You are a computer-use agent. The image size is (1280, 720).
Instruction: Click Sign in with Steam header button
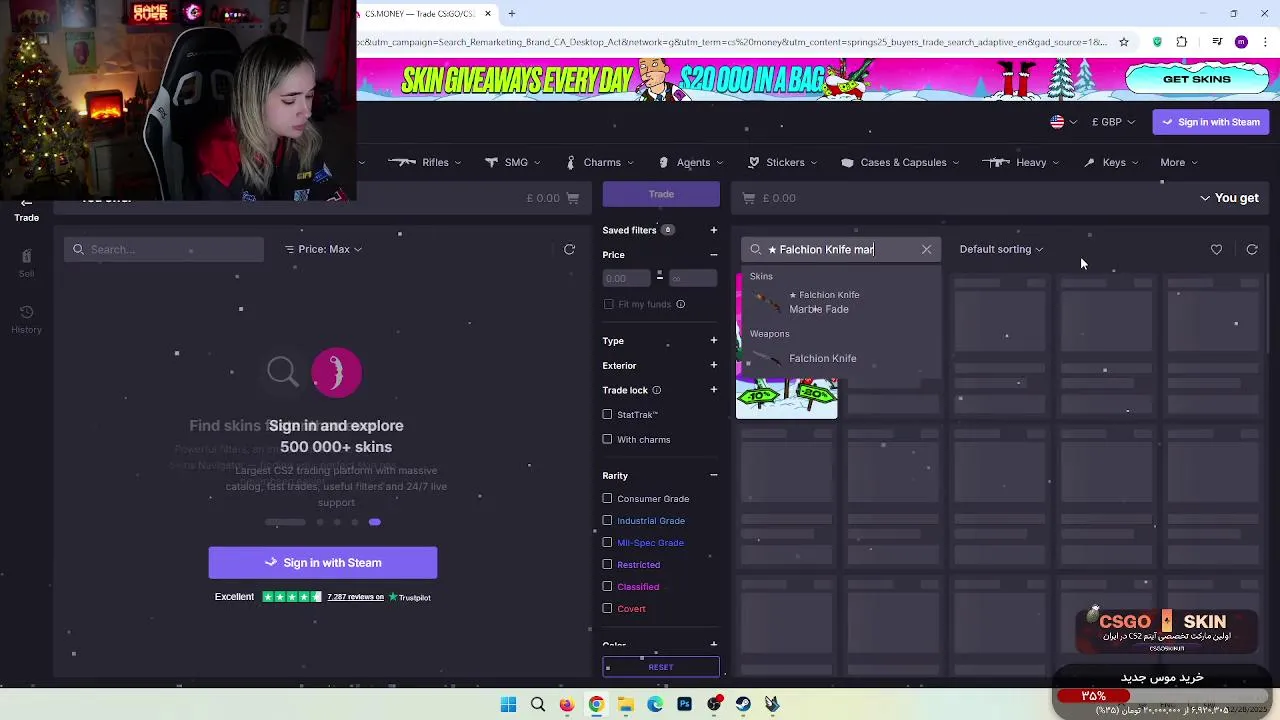point(1211,122)
